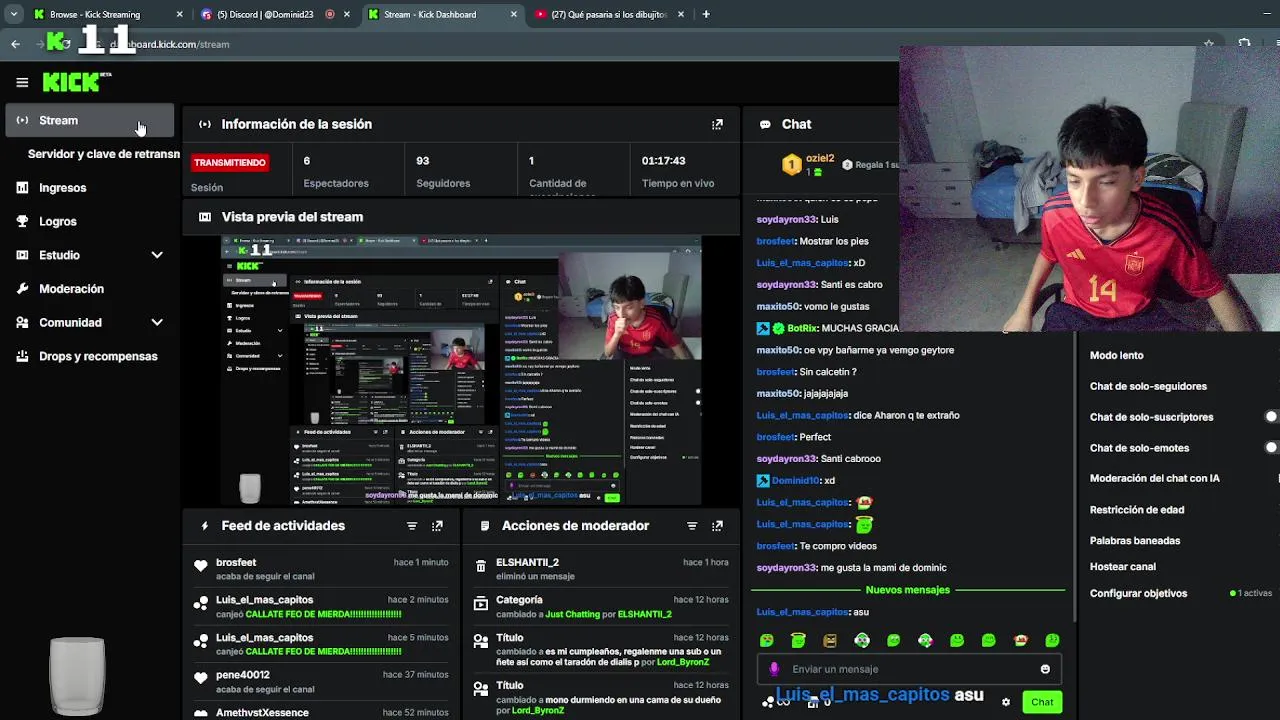The image size is (1280, 720).
Task: Click the gold rank badge beside oziel2
Action: coord(792,165)
